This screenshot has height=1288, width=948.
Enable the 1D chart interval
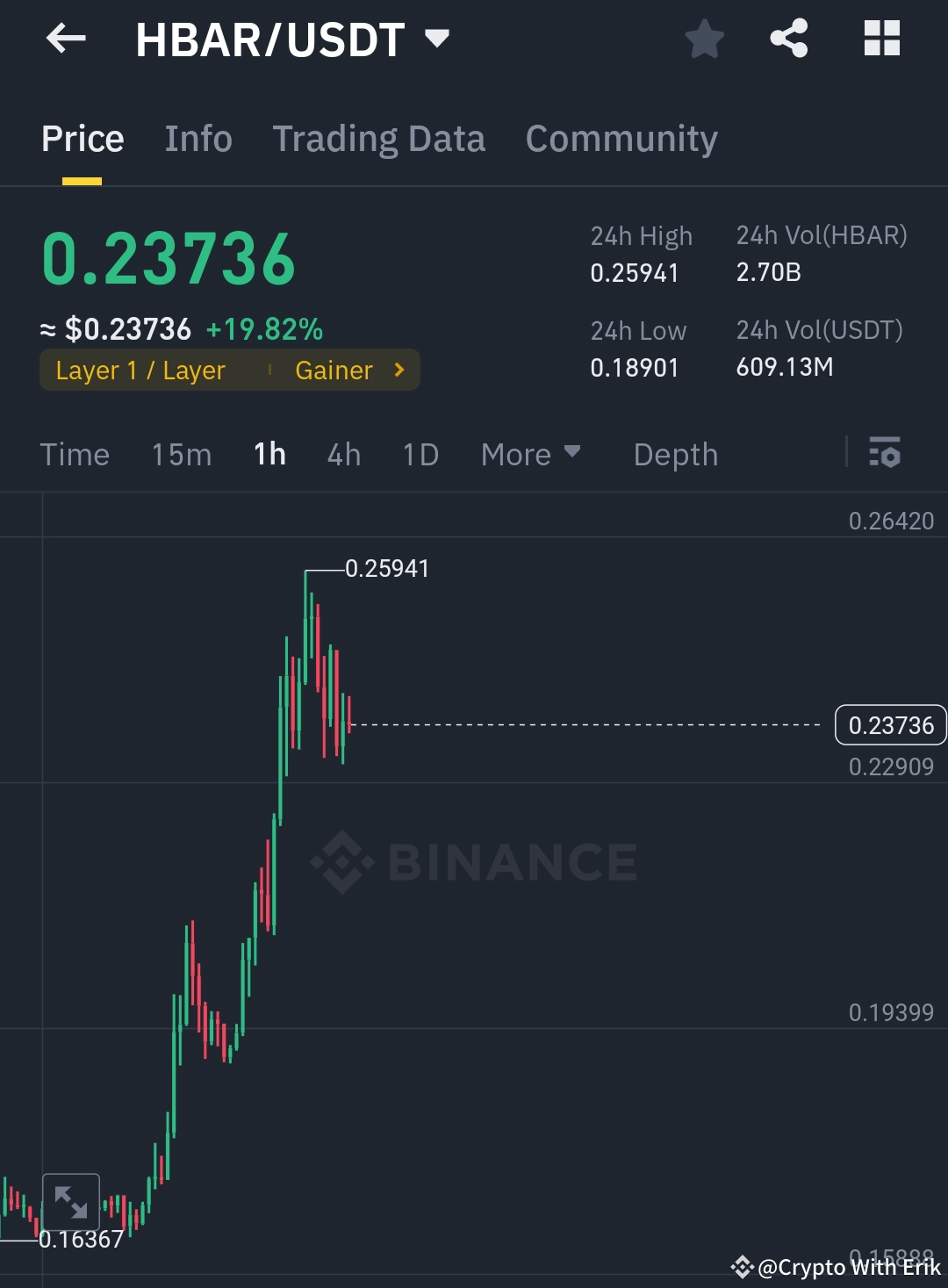pos(419,455)
